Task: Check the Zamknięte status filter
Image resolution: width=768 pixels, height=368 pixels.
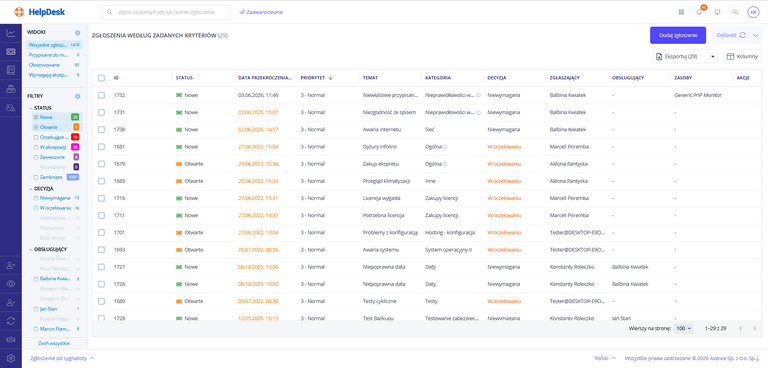Action: [36, 177]
